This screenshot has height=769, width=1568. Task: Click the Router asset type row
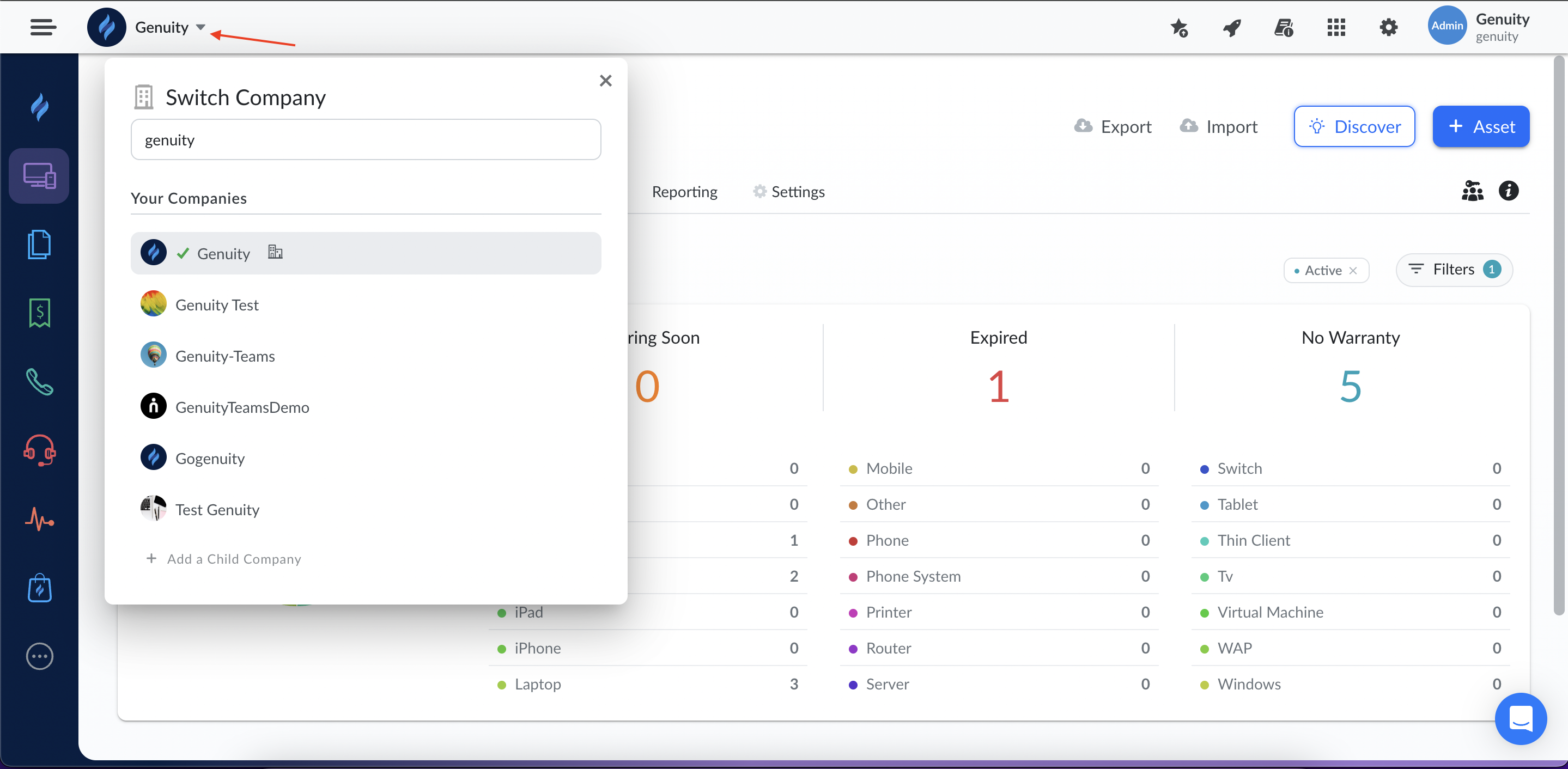pos(999,648)
